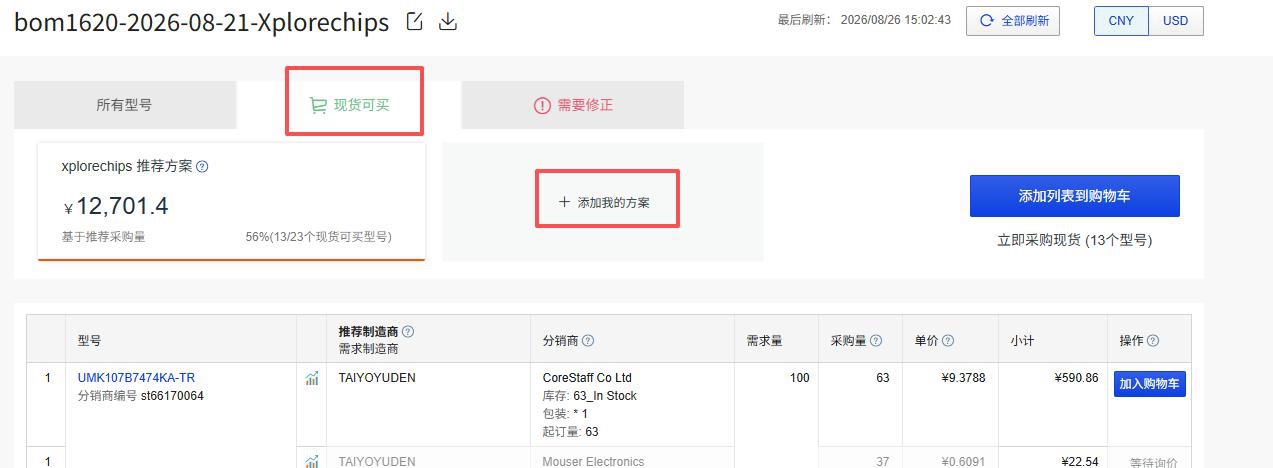Click 全部刷新 refresh button
Screen dimensions: 1273x468
[x=1013, y=21]
